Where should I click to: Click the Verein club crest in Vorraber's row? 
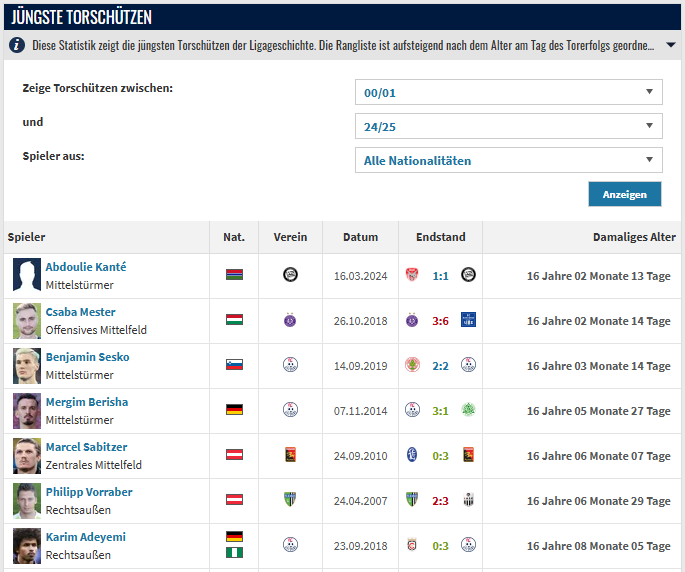(290, 500)
